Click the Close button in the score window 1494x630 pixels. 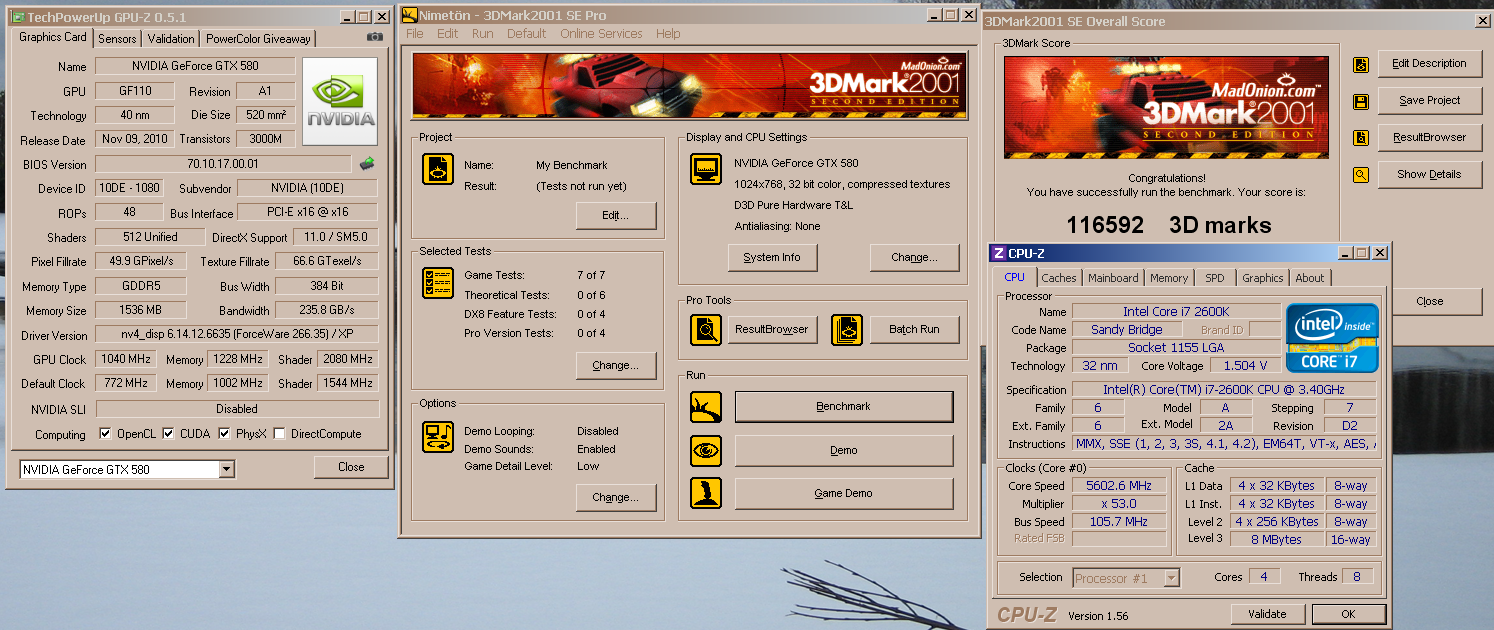coord(1430,301)
